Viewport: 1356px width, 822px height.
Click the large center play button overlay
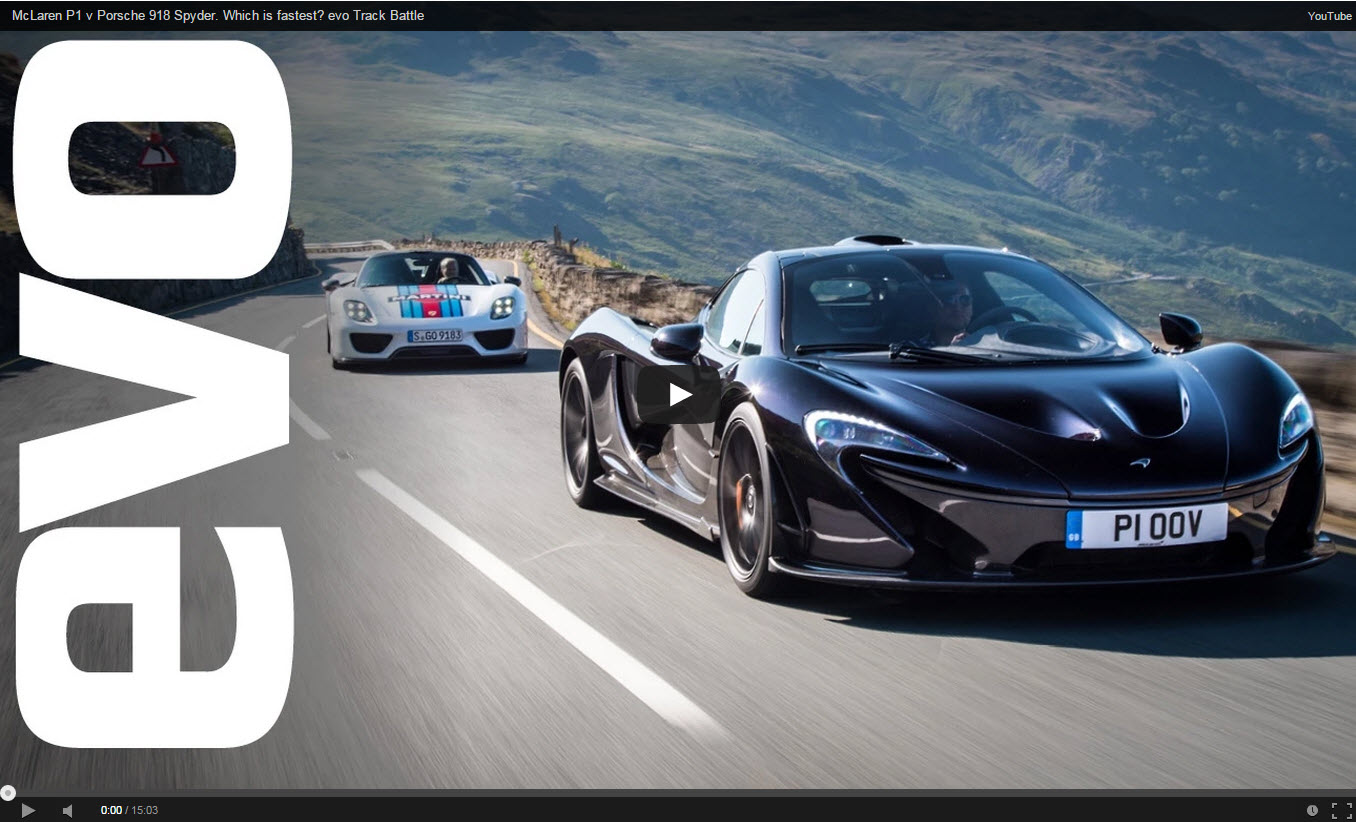point(679,394)
